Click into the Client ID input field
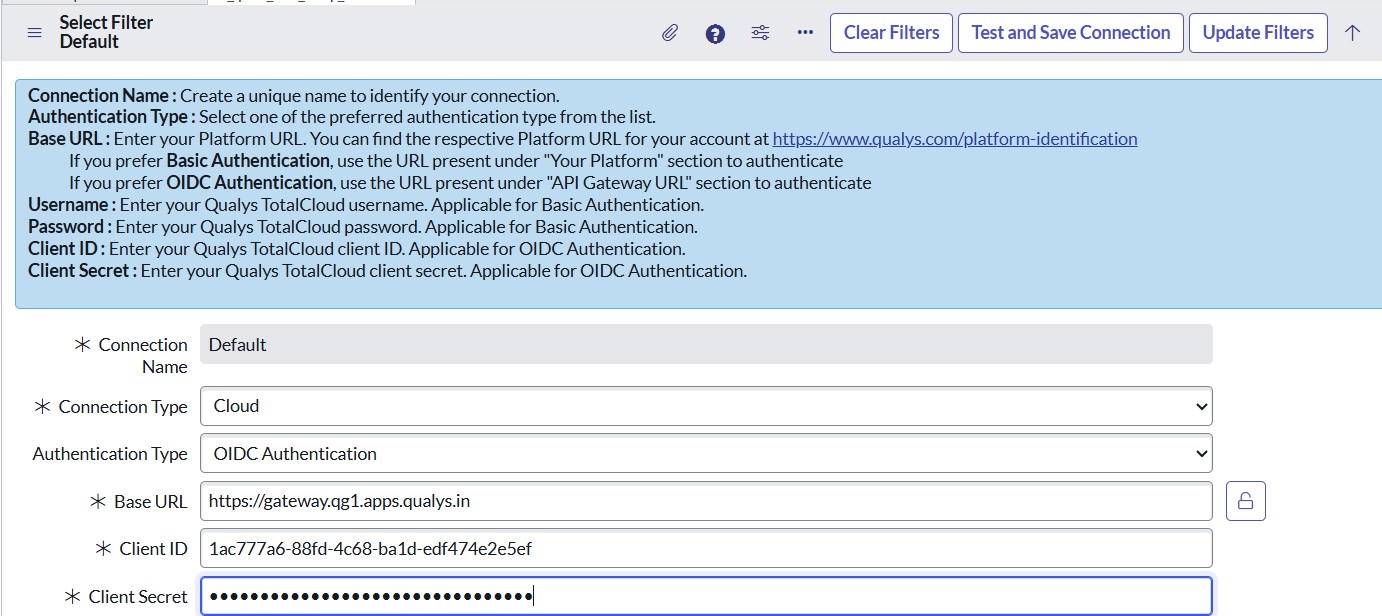 706,548
